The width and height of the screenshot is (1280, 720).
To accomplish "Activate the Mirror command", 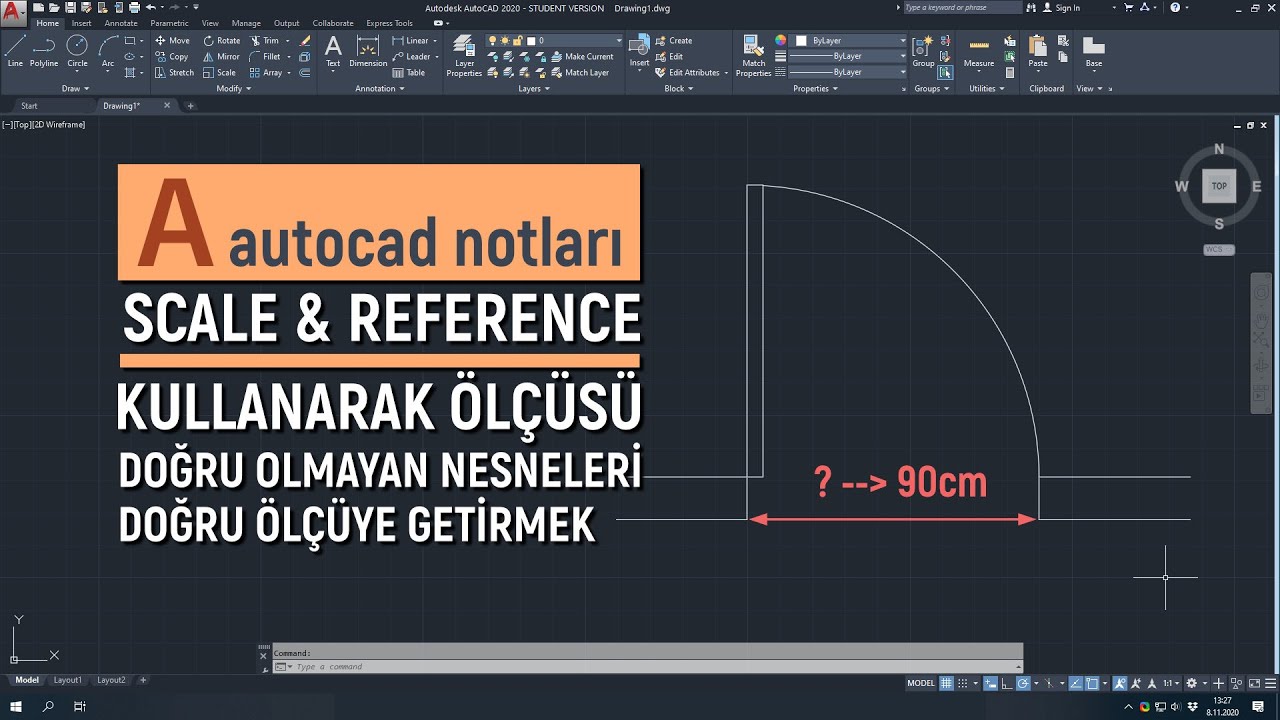I will coord(221,57).
